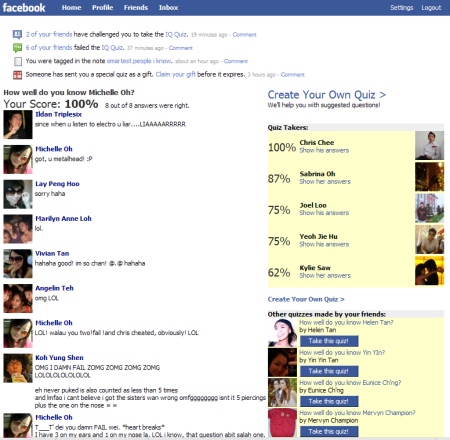Open IQ Quiz link in challenge notification
Viewport: 450px width, 440px height.
176,34
